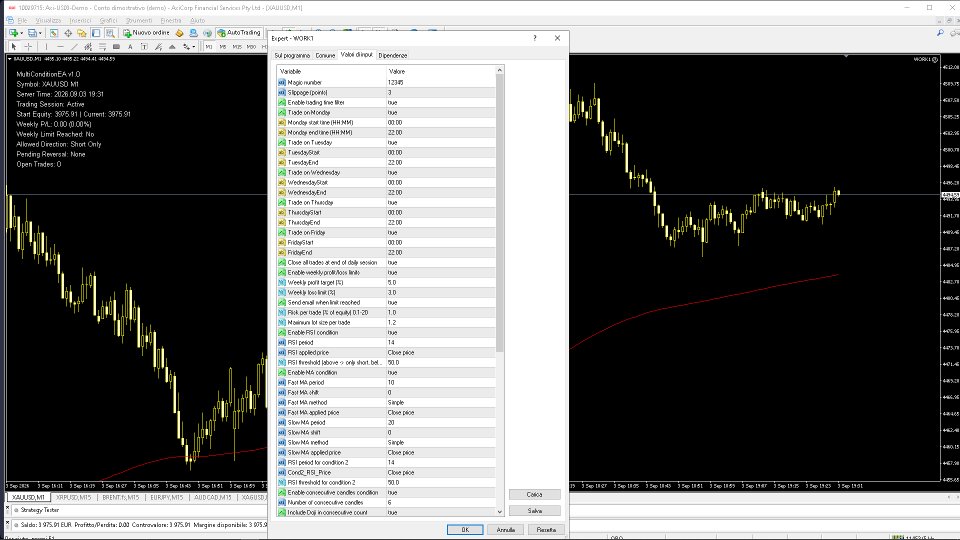Screen dimensions: 960x540
Task: Click the Annulla button
Action: click(506, 530)
